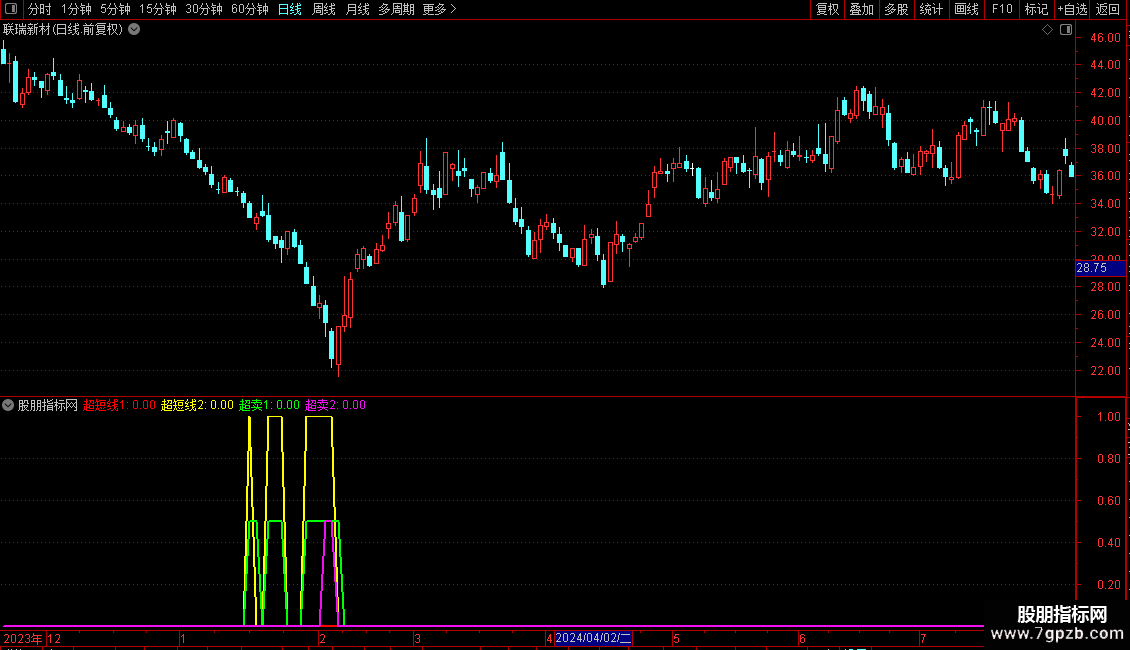Expand the 股朋指标网 indicator dropdown

click(x=8, y=405)
